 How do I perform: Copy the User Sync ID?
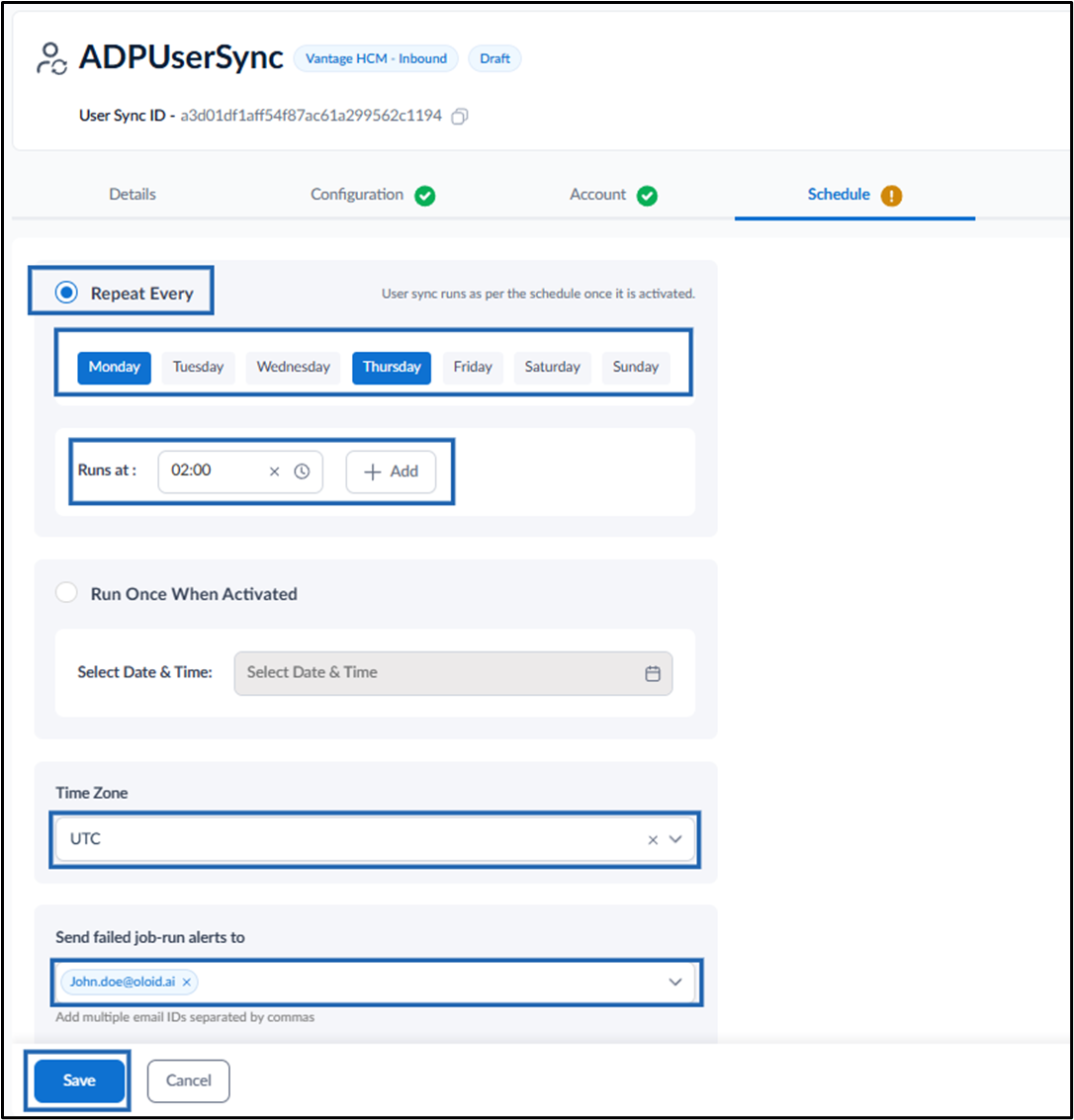[460, 117]
